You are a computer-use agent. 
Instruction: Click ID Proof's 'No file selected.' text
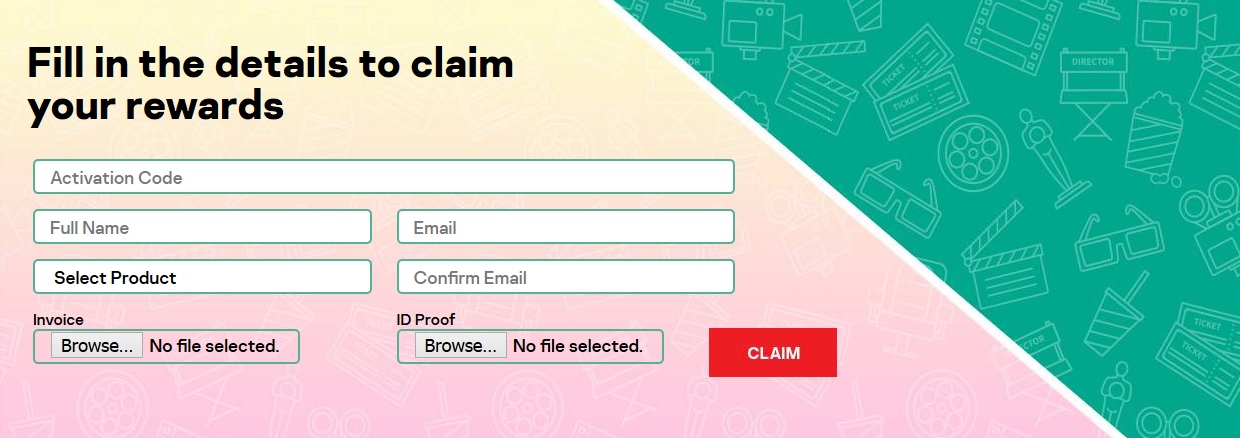click(578, 346)
